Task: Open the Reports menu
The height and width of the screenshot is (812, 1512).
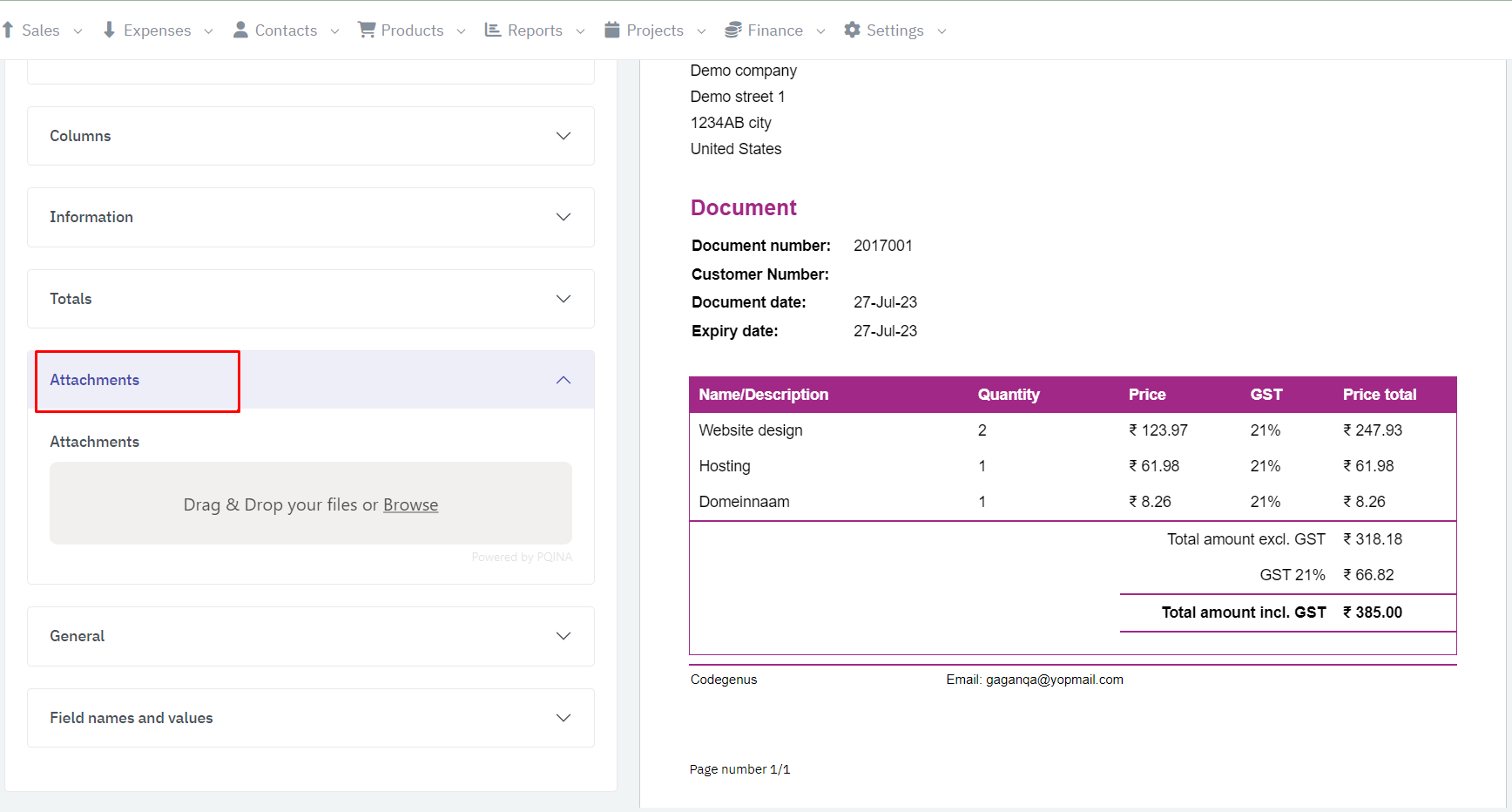Action: 535,30
